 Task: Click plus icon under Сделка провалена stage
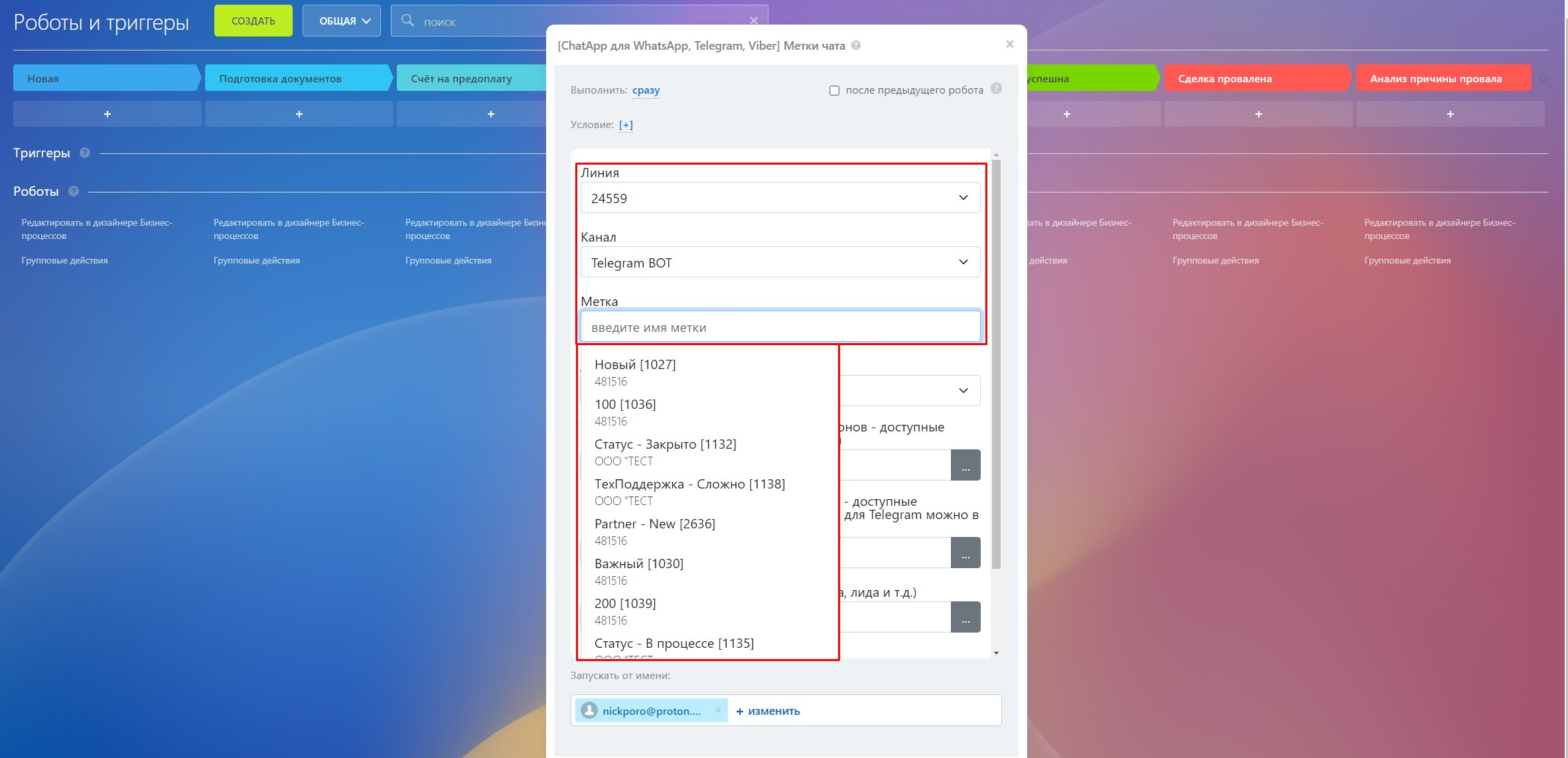coord(1258,114)
